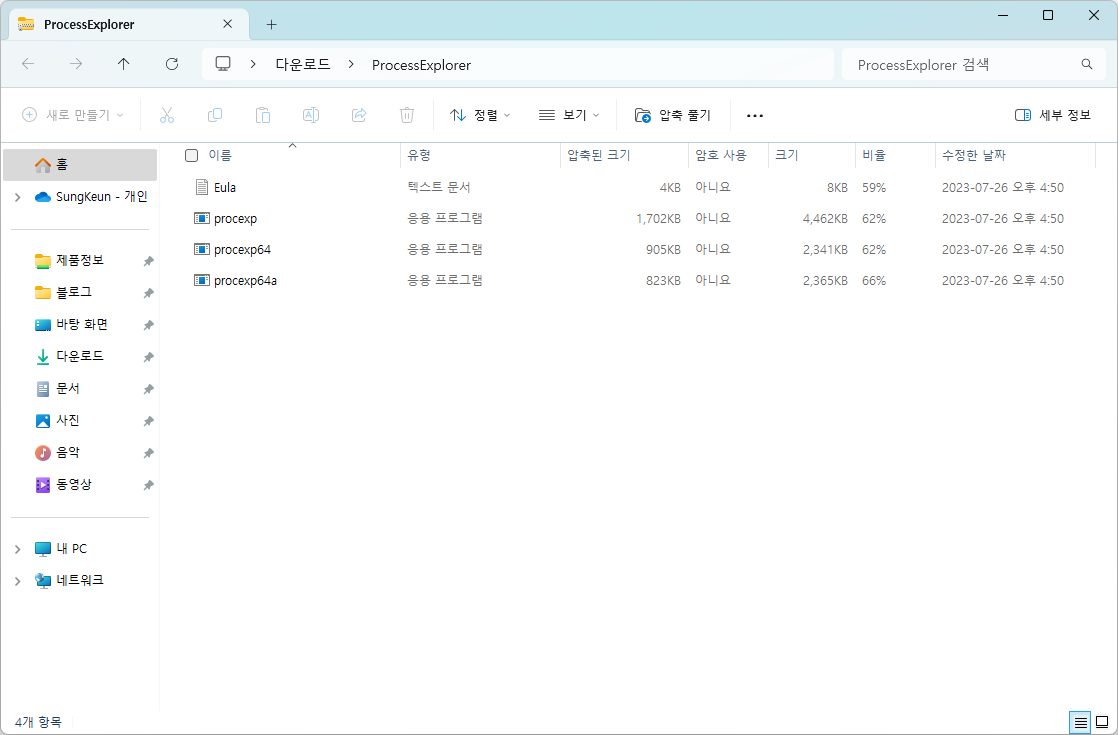Image resolution: width=1118 pixels, height=735 pixels.
Task: Click the PC monitor icon in address bar
Action: tap(223, 64)
